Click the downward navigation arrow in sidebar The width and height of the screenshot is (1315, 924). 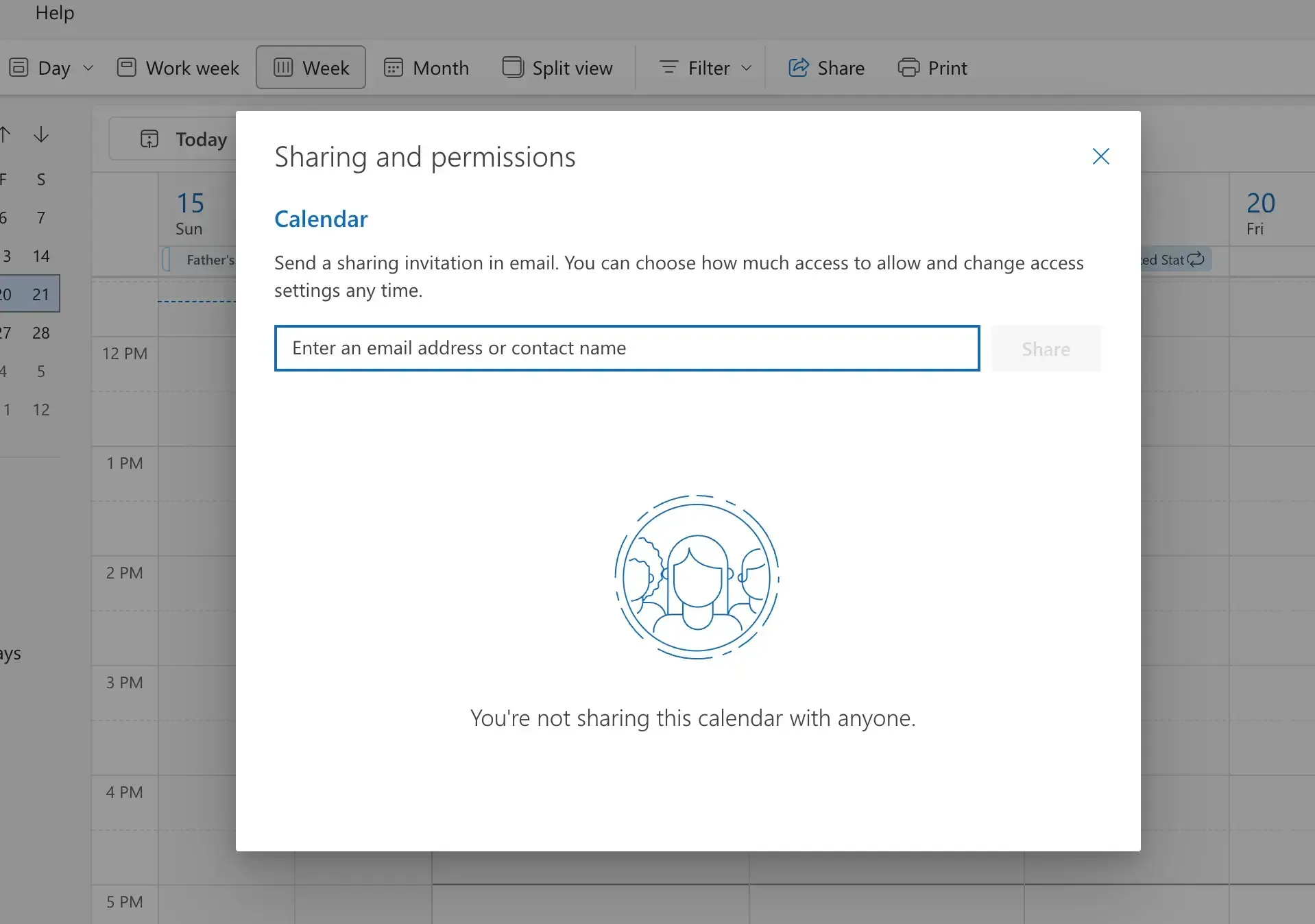click(41, 134)
